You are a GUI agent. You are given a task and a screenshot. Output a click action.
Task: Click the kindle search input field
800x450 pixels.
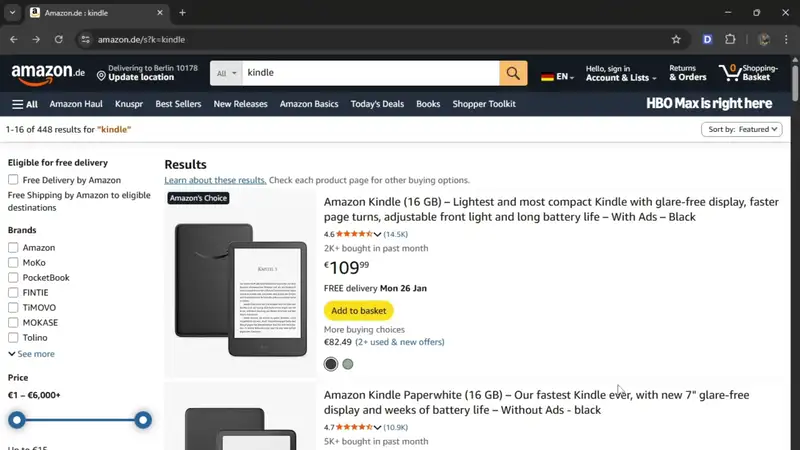point(370,73)
